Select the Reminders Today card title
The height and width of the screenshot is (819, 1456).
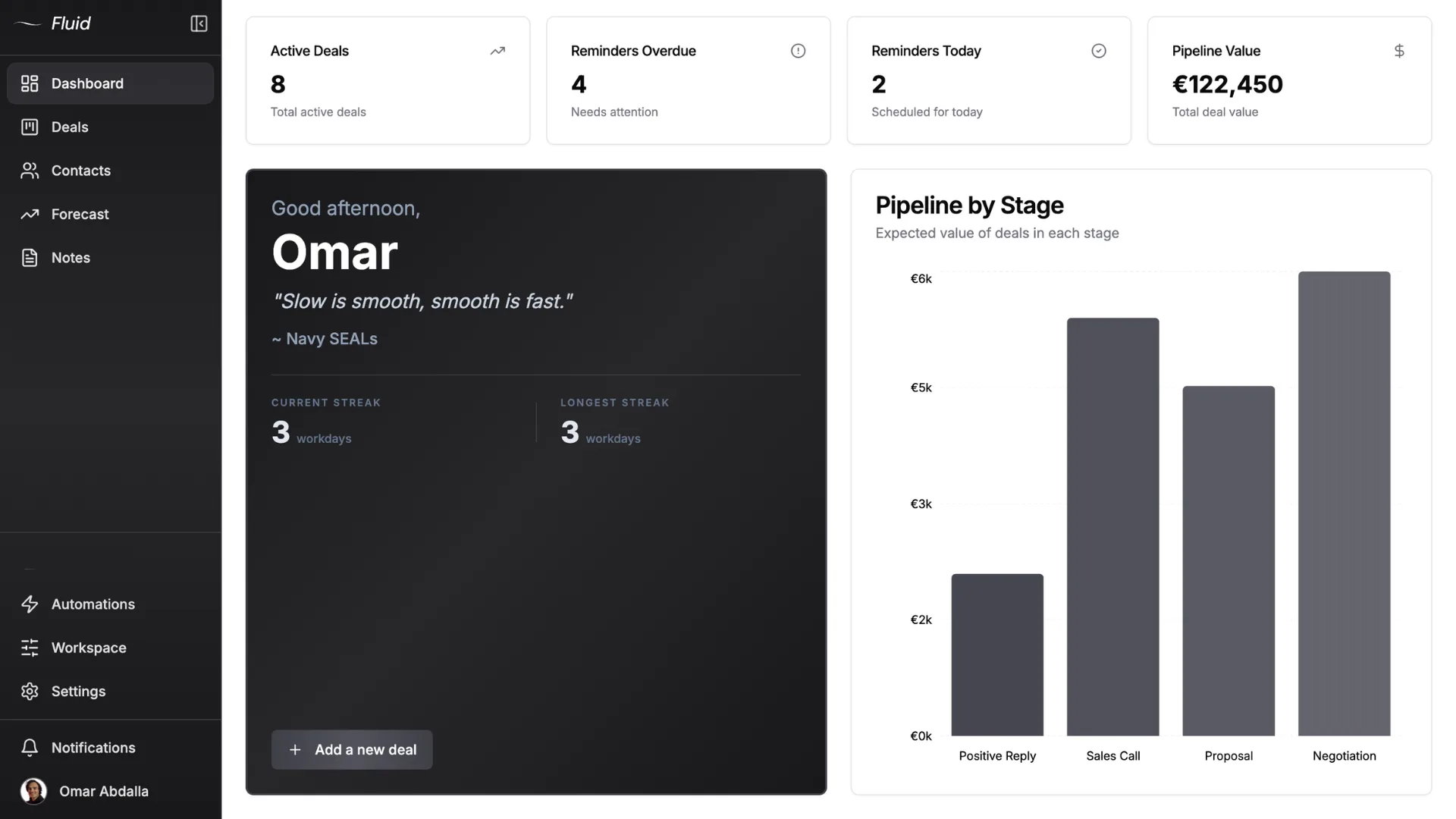(926, 51)
